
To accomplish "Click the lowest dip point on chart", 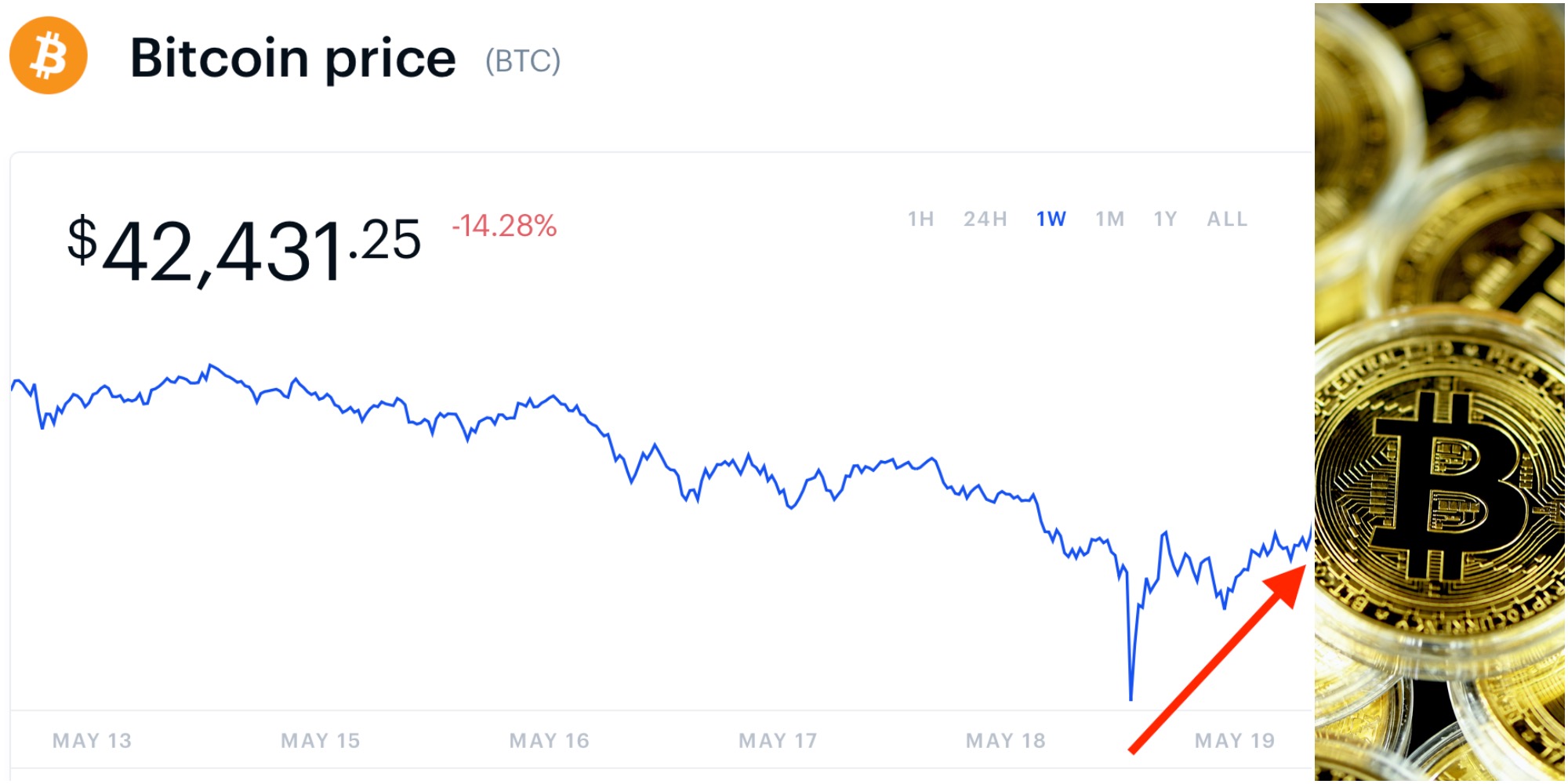I will (1131, 697).
